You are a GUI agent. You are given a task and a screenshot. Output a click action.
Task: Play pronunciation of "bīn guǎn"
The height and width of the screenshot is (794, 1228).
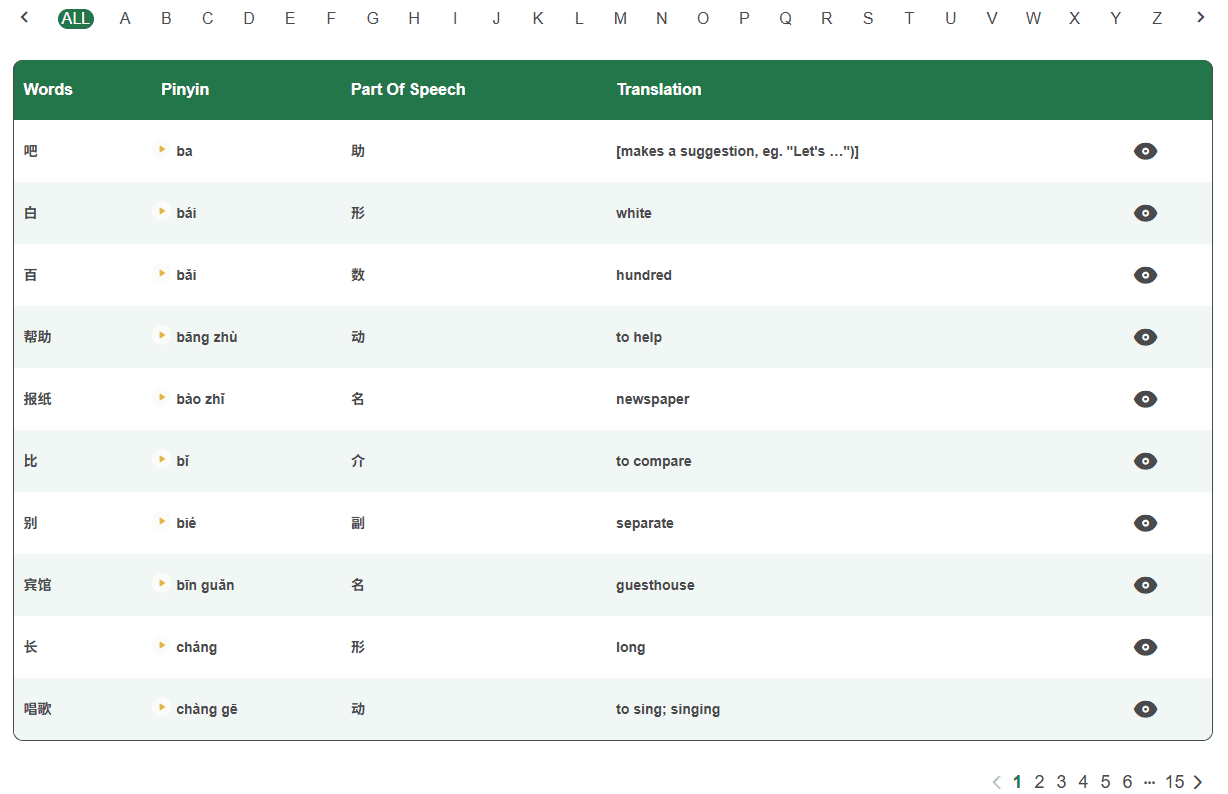pyautogui.click(x=161, y=585)
